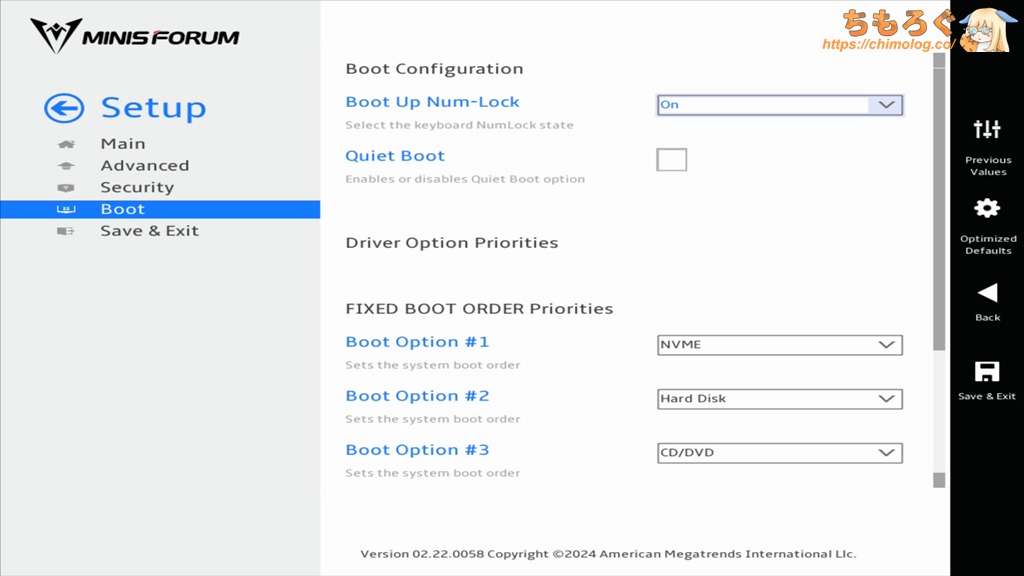1024x576 pixels.
Task: Select the Boot menu item
Action: 123,209
